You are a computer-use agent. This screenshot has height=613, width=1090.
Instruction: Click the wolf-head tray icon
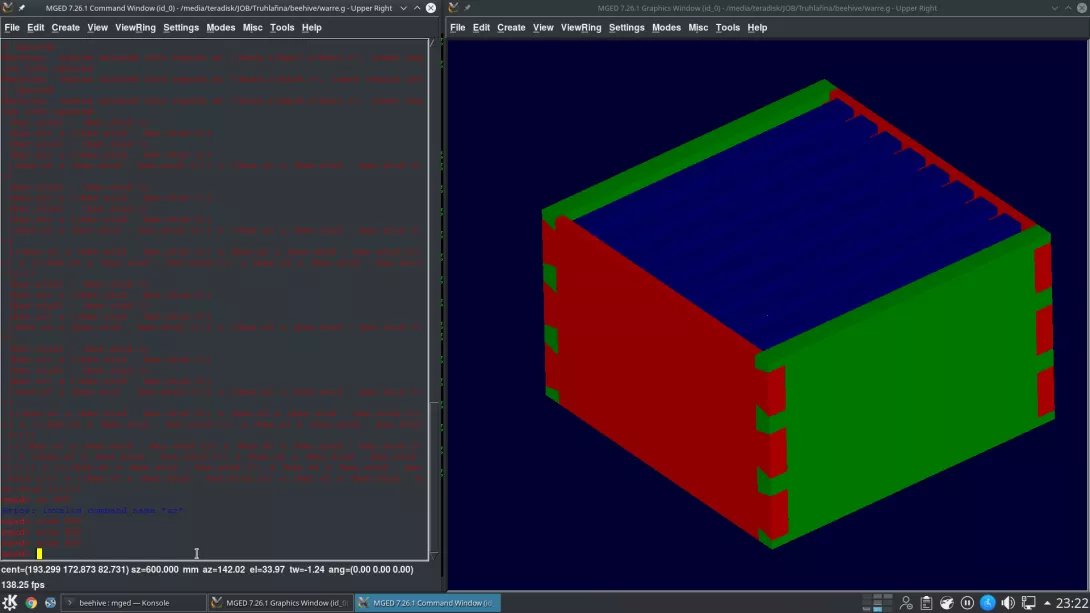pos(946,603)
